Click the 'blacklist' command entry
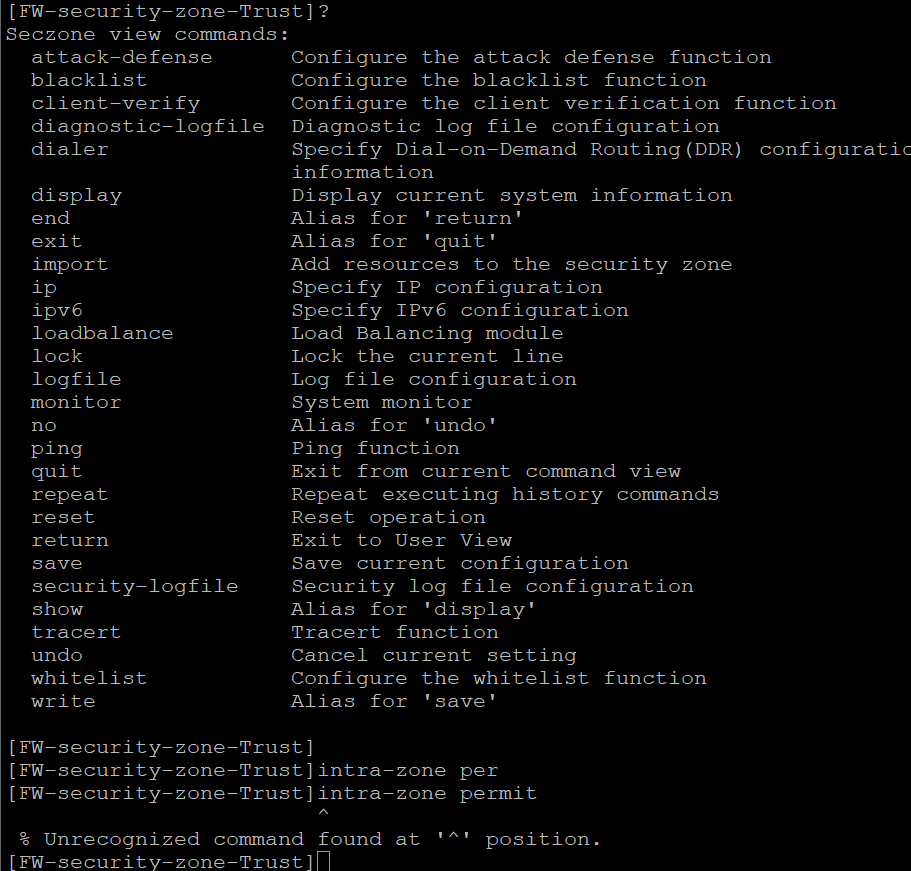The height and width of the screenshot is (871, 911). 89,80
